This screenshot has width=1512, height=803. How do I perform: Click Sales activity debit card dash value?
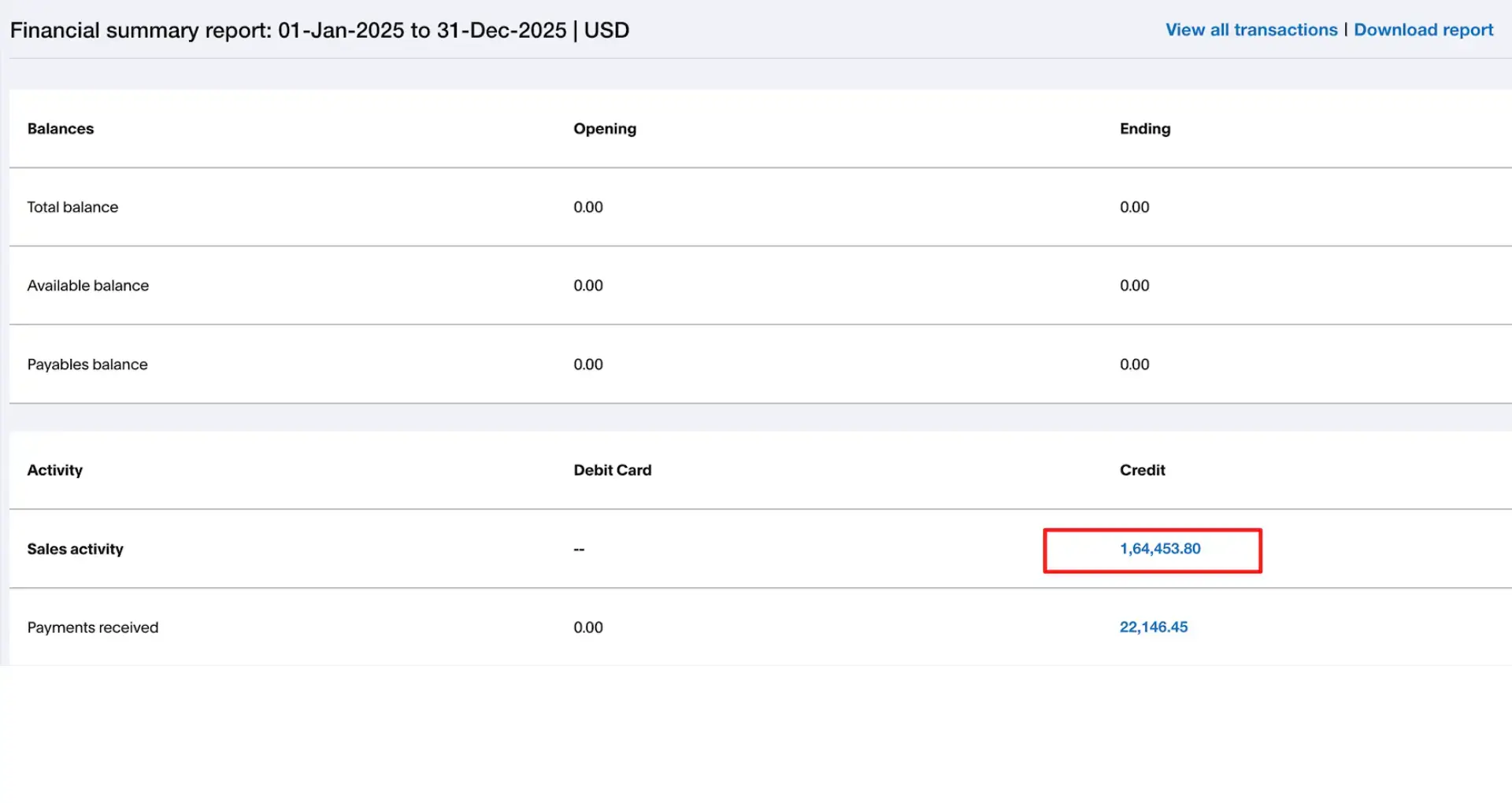[579, 550]
